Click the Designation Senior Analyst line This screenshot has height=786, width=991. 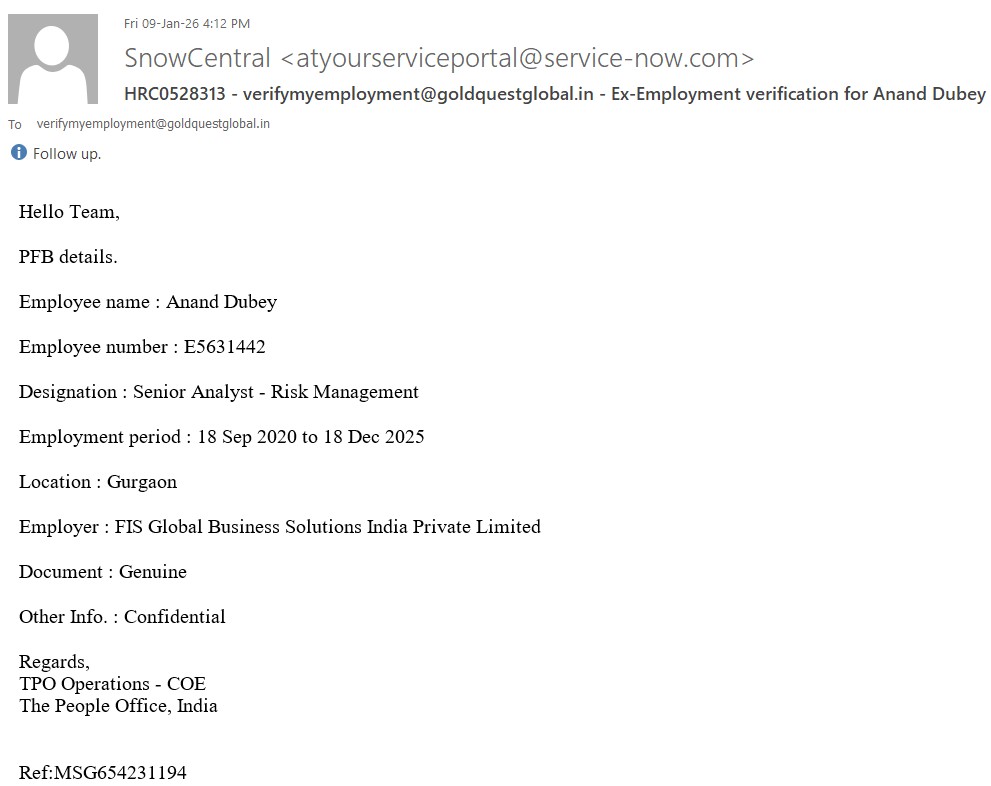(219, 392)
